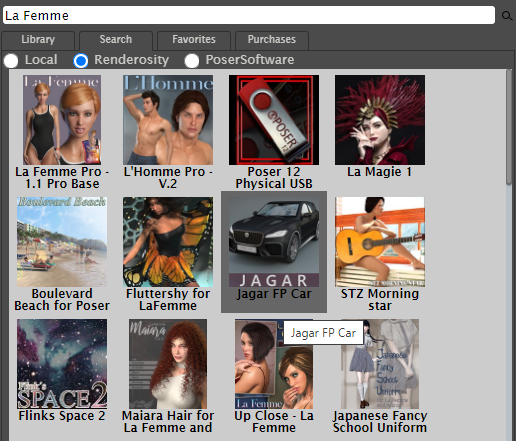Select the La Magie 1 thumbnail
Viewport: 516px width, 441px height.
pos(380,120)
